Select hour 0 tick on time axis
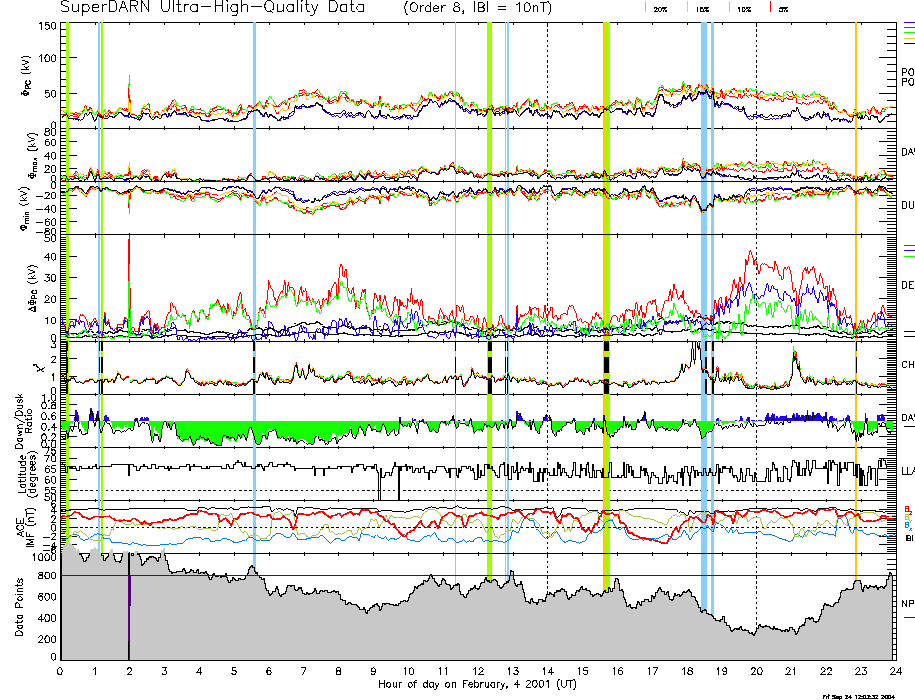 click(x=61, y=671)
